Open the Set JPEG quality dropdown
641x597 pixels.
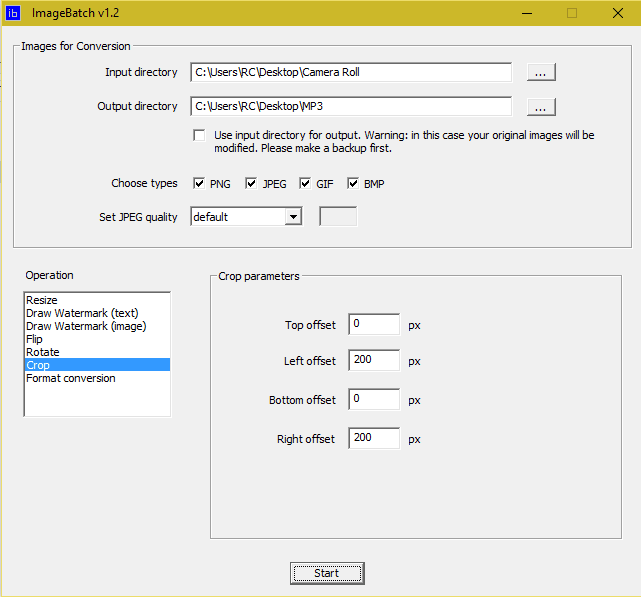tap(293, 217)
